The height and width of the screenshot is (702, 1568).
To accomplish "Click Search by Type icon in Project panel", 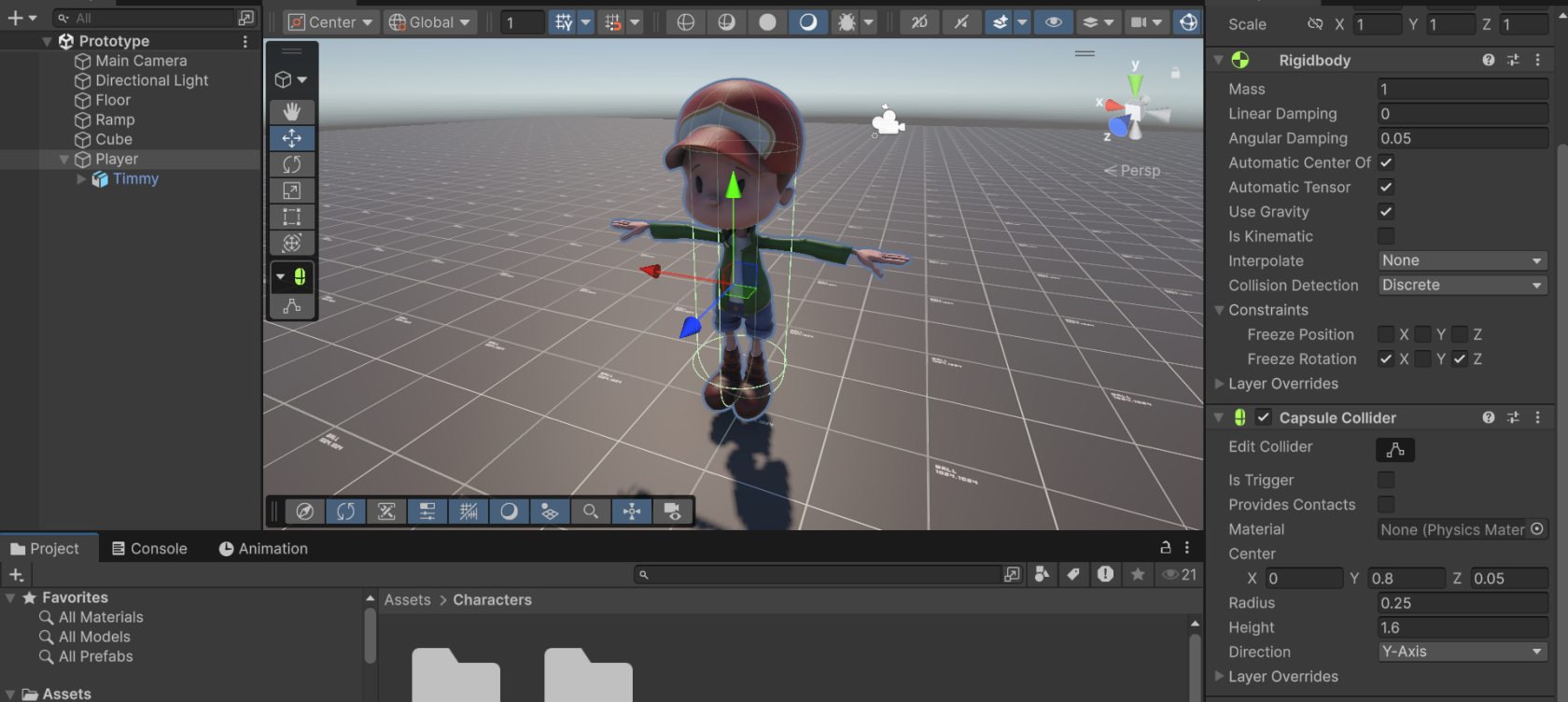I will pyautogui.click(x=1043, y=575).
